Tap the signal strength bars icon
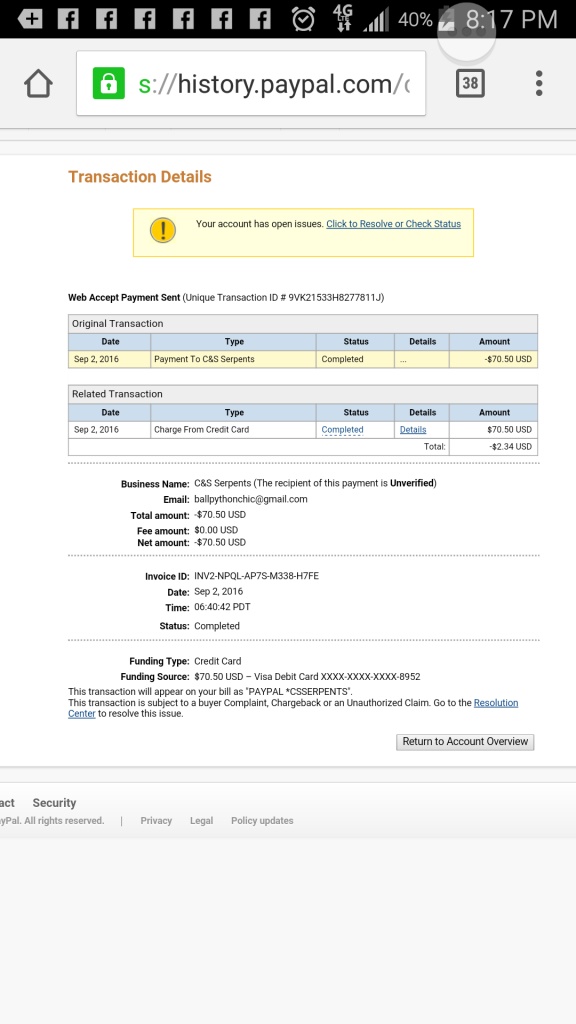Screen dimensions: 576x1024 coord(375,20)
